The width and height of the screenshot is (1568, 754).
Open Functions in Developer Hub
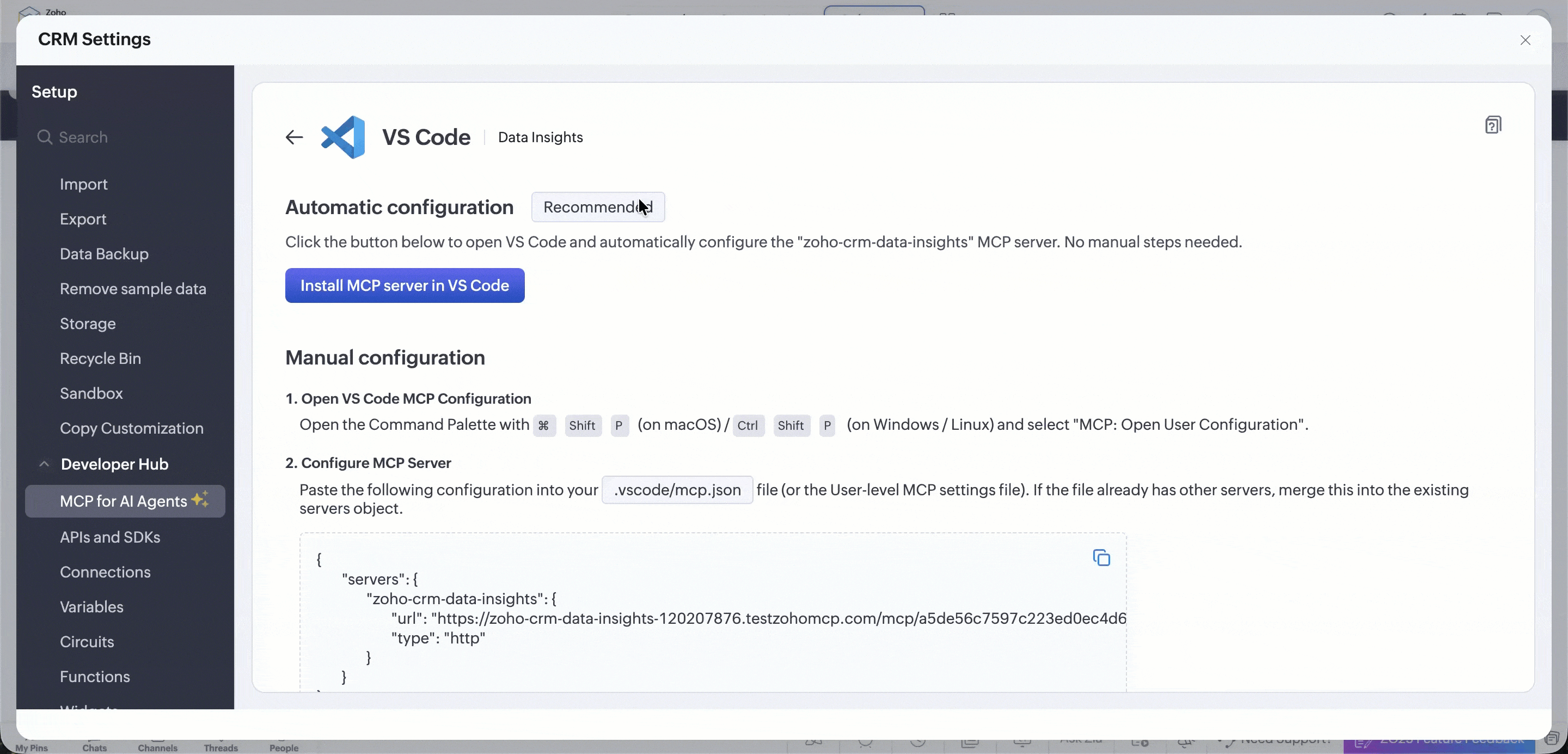95,677
